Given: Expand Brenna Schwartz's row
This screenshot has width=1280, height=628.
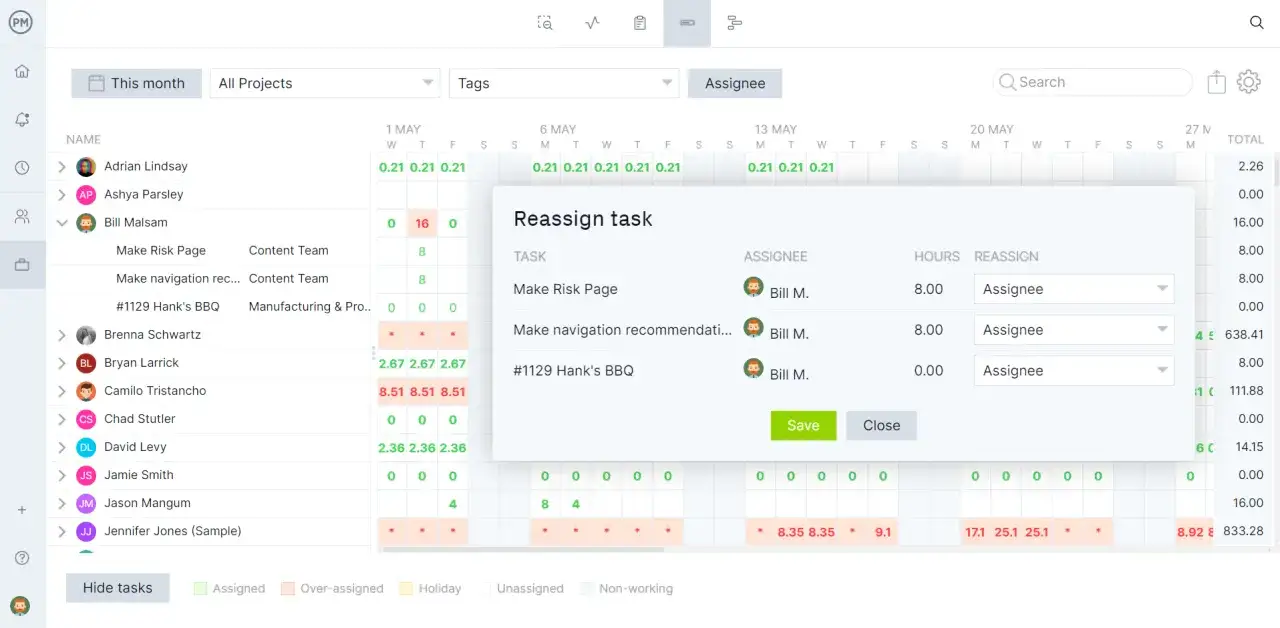Looking at the screenshot, I should tap(62, 335).
